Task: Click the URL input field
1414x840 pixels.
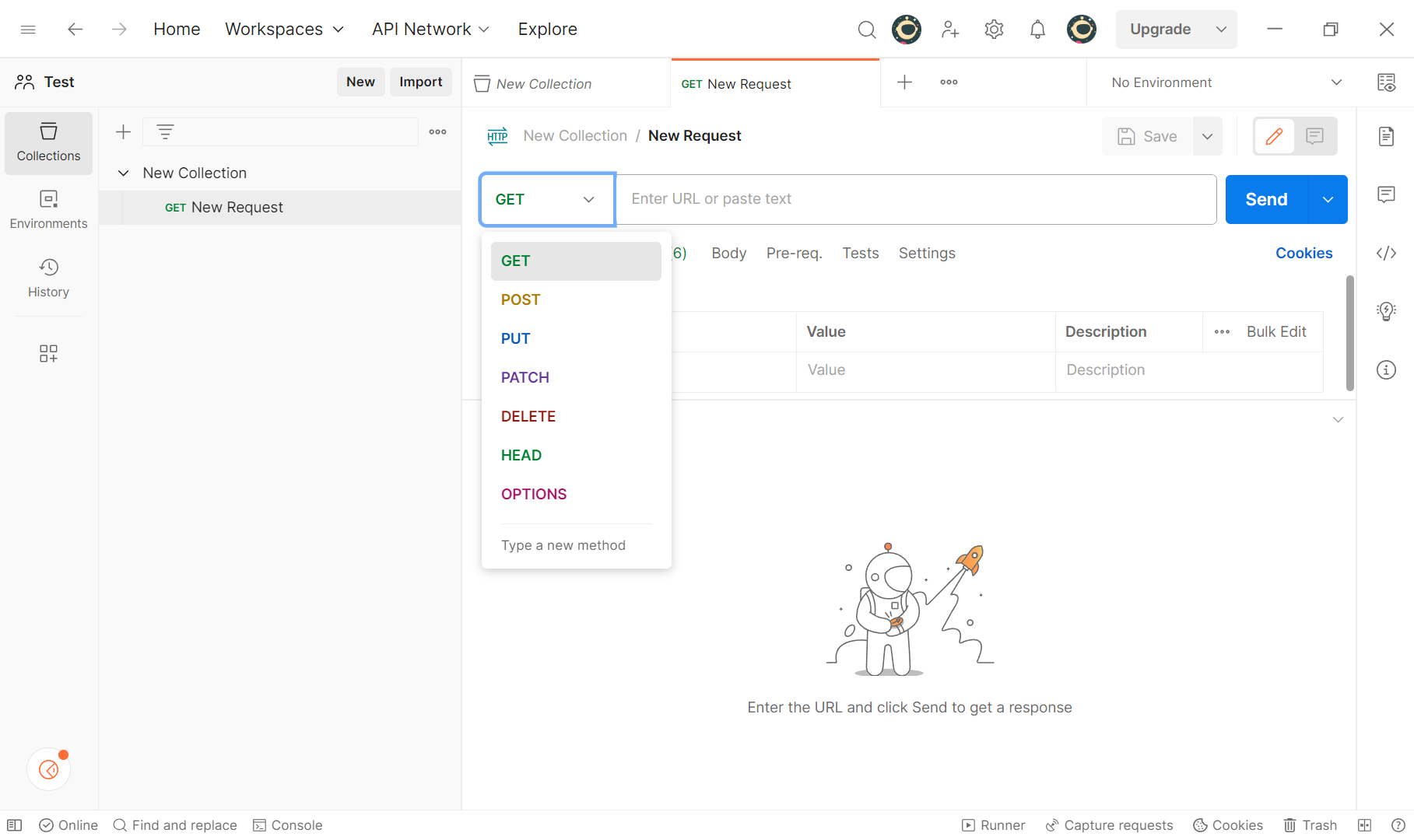Action: click(916, 200)
